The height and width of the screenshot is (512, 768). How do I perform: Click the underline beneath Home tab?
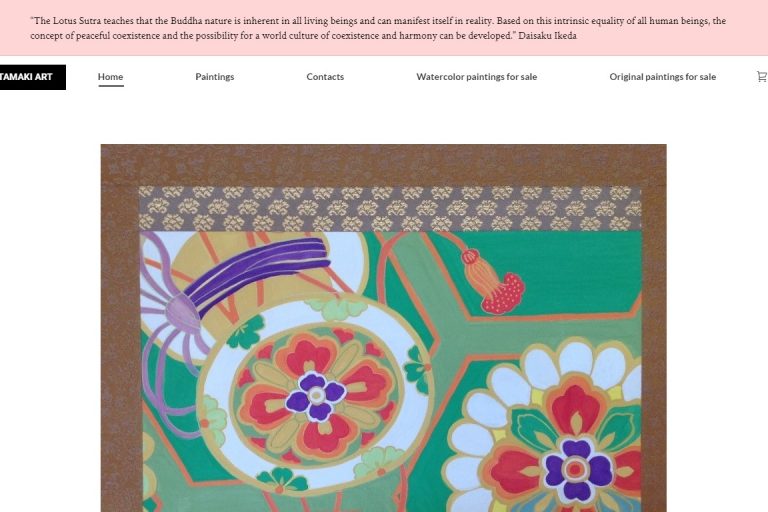[x=111, y=86]
